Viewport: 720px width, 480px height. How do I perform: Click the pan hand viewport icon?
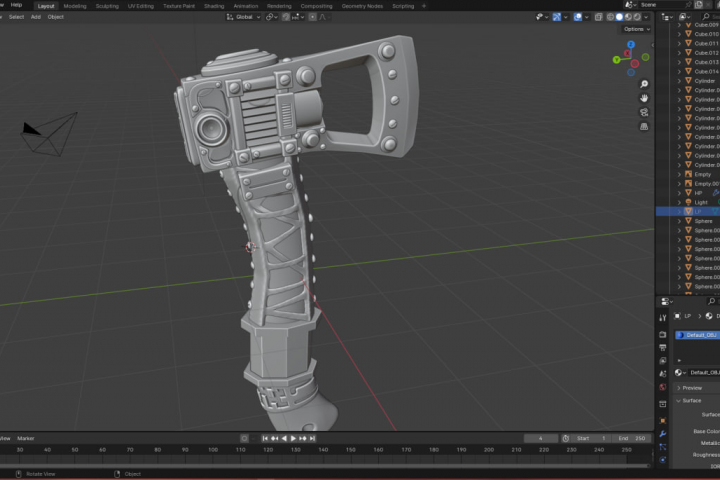pyautogui.click(x=644, y=98)
